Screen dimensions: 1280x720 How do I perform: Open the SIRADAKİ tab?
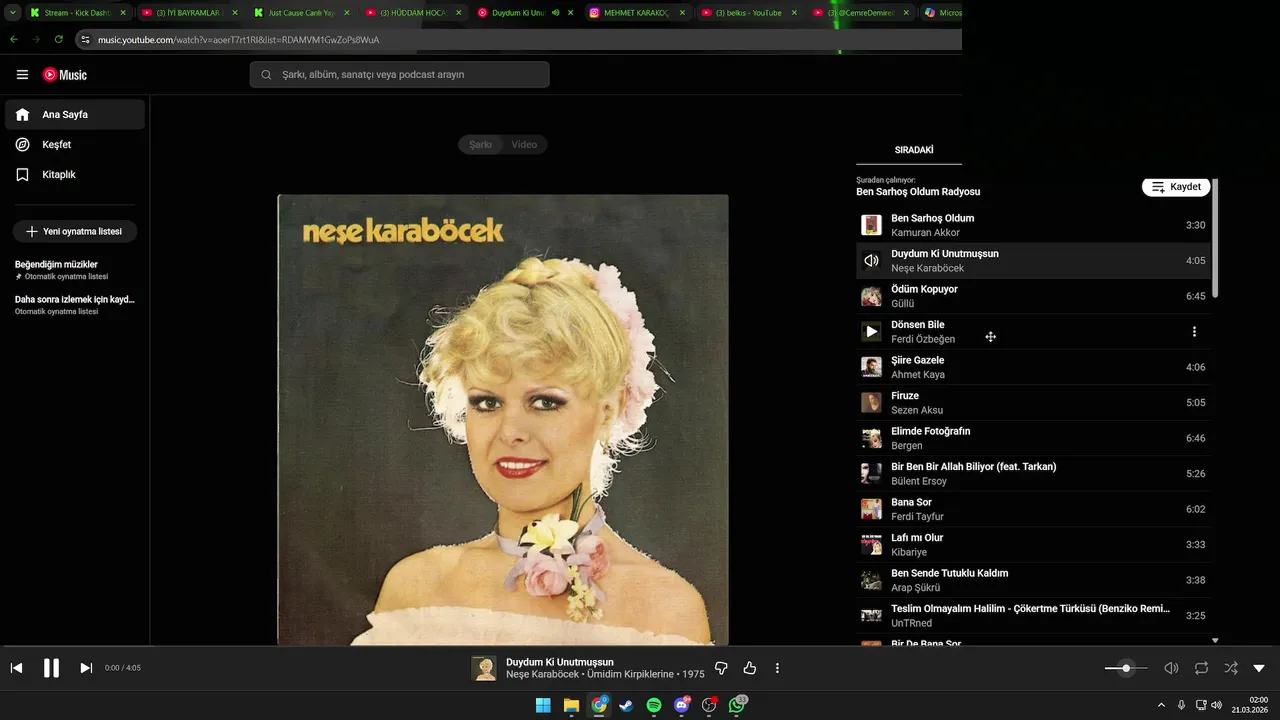914,150
